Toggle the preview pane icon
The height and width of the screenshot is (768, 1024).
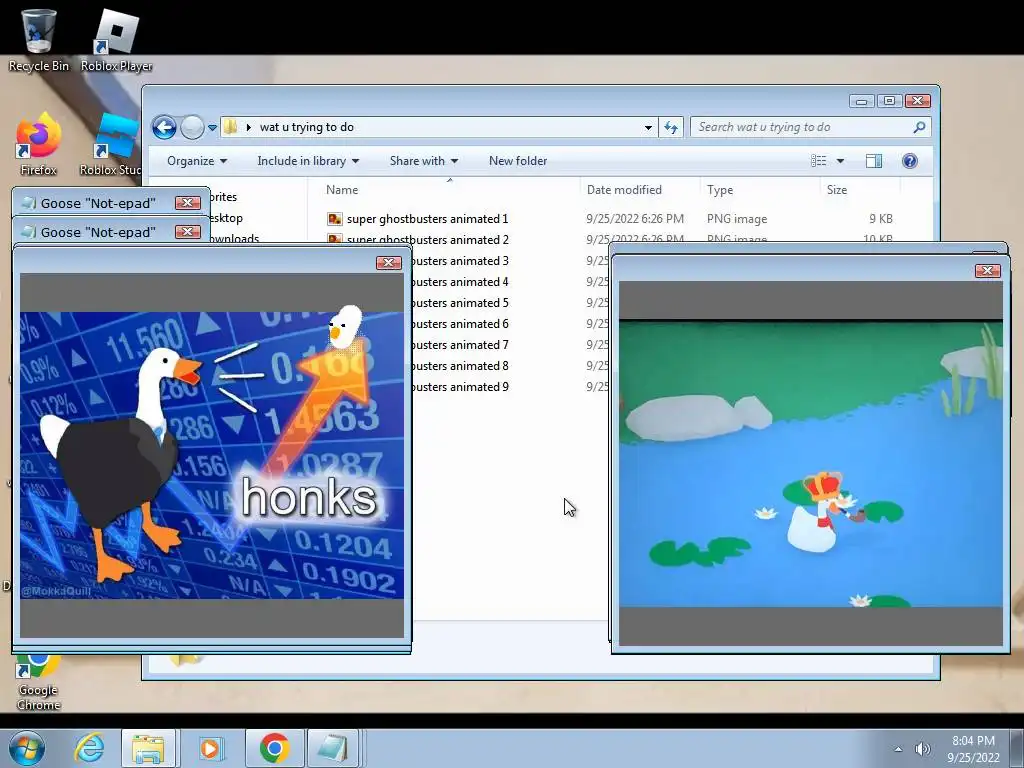point(874,161)
